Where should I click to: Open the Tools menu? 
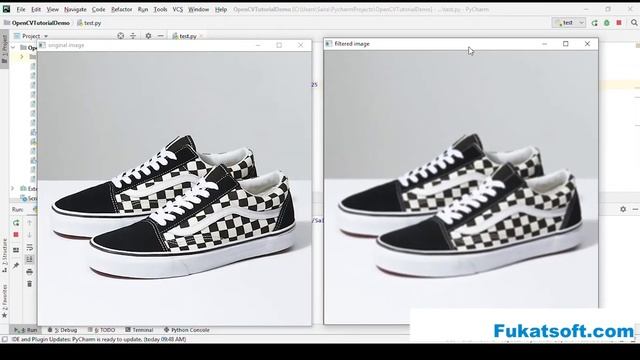pyautogui.click(x=160, y=9)
